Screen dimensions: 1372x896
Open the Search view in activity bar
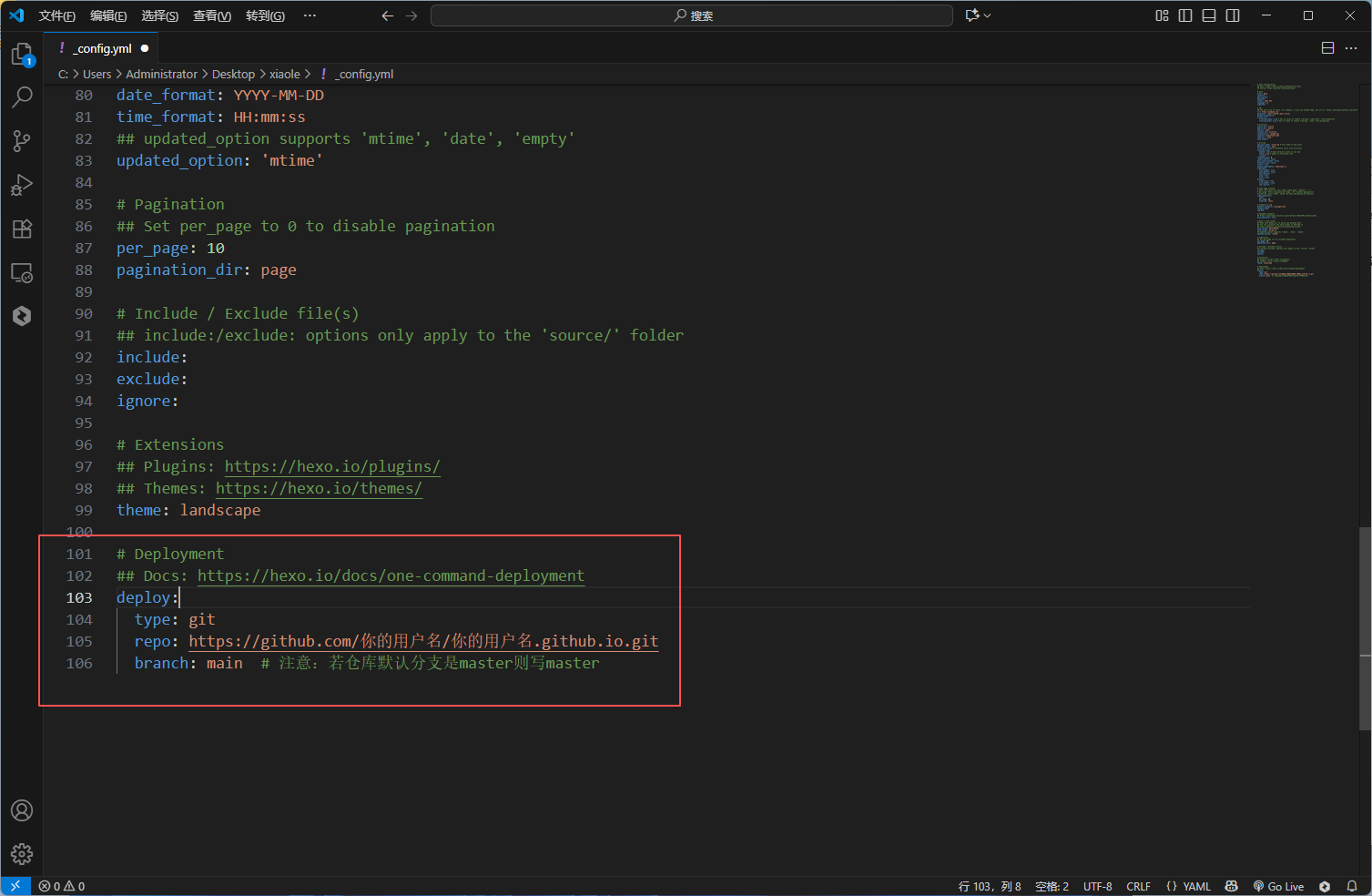(x=22, y=97)
